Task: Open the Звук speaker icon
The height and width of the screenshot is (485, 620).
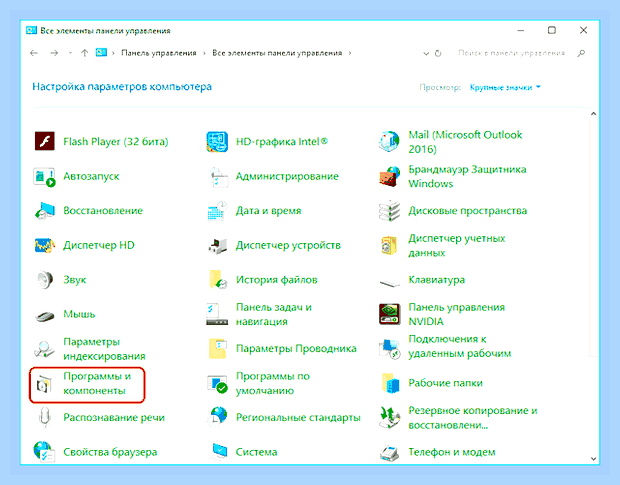Action: coord(45,280)
